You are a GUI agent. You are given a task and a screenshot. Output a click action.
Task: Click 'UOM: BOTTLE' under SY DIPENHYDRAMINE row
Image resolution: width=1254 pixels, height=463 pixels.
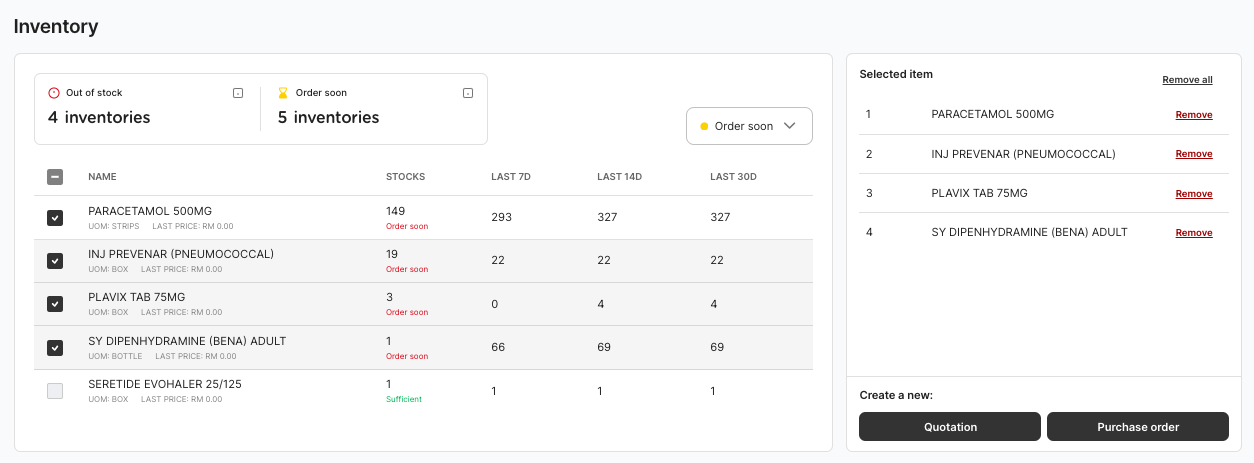coord(115,356)
